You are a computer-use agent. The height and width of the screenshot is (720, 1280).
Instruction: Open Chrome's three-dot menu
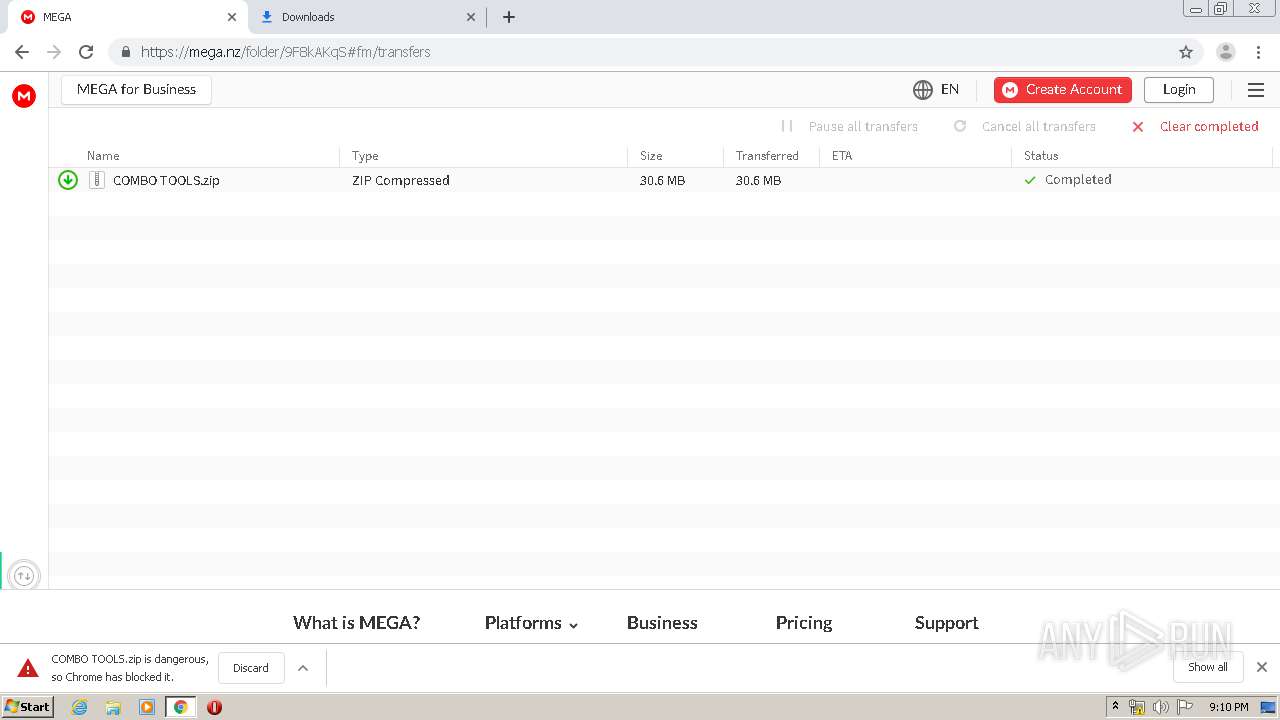pyautogui.click(x=1258, y=52)
